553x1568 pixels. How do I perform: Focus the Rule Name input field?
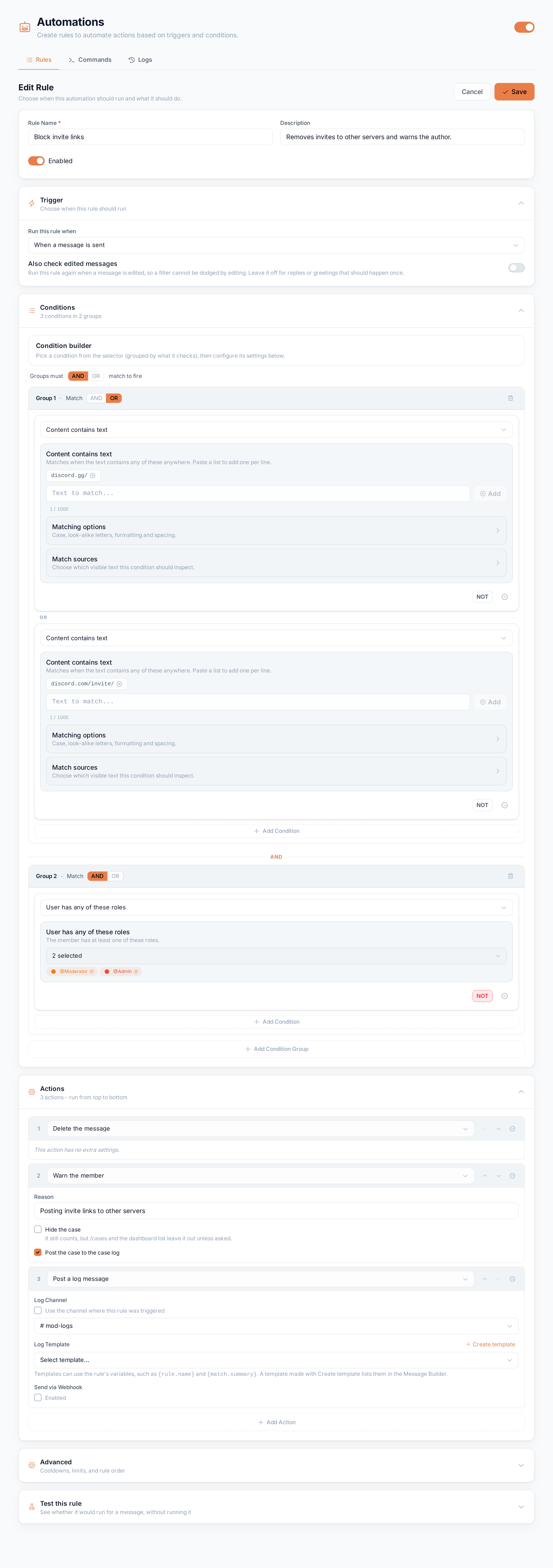point(150,137)
